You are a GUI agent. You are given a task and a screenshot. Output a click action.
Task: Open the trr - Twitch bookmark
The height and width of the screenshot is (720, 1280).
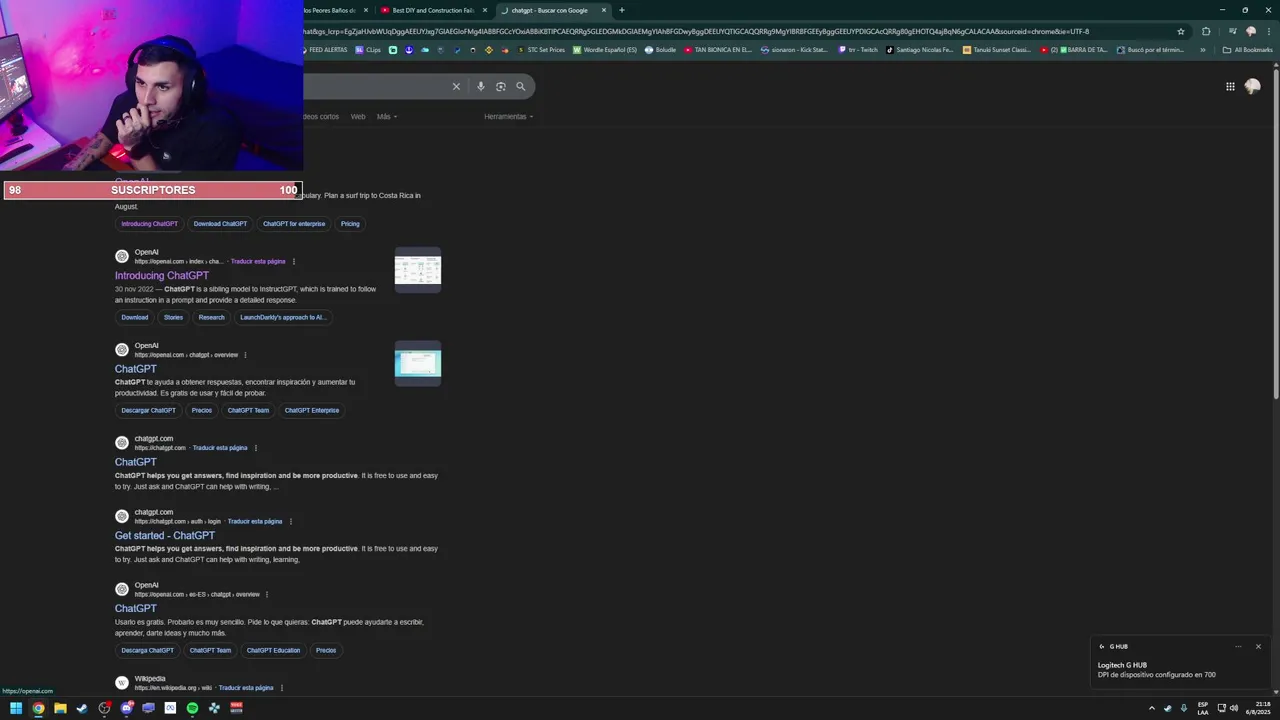click(858, 50)
